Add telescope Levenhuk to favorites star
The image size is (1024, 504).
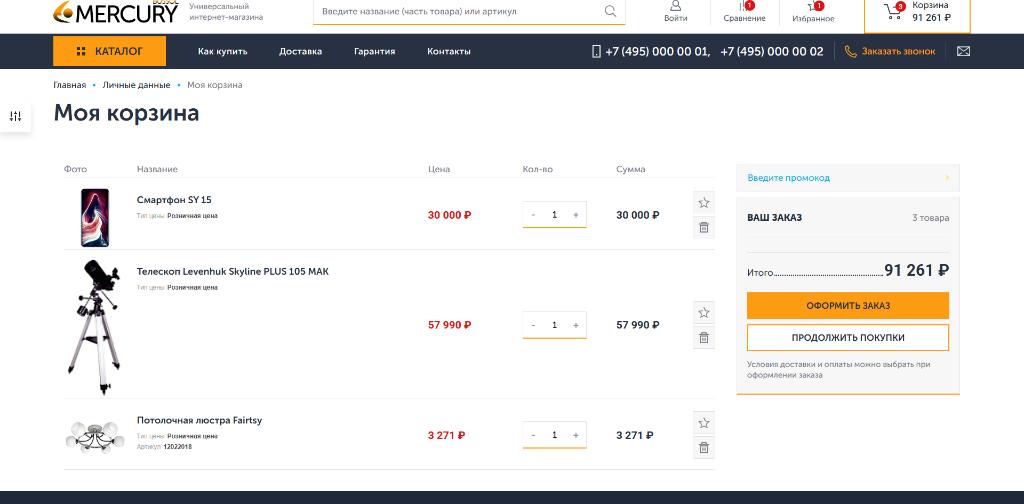(x=704, y=313)
